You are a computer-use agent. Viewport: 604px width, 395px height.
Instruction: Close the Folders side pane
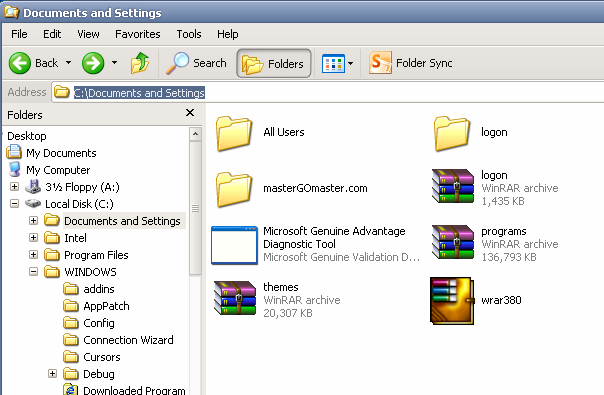click(190, 113)
